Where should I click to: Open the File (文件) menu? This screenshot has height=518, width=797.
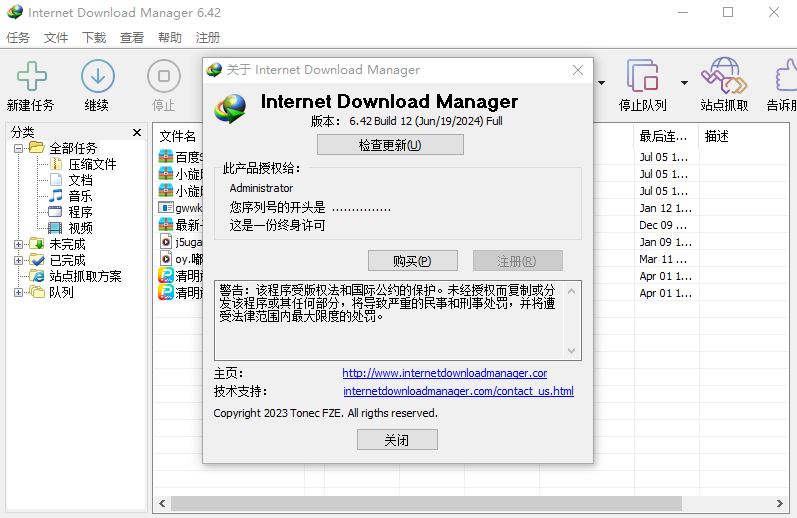56,38
